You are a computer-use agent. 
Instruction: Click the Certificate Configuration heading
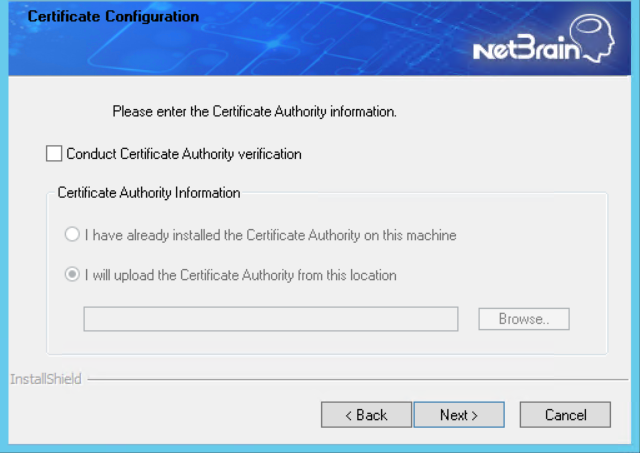tap(113, 17)
